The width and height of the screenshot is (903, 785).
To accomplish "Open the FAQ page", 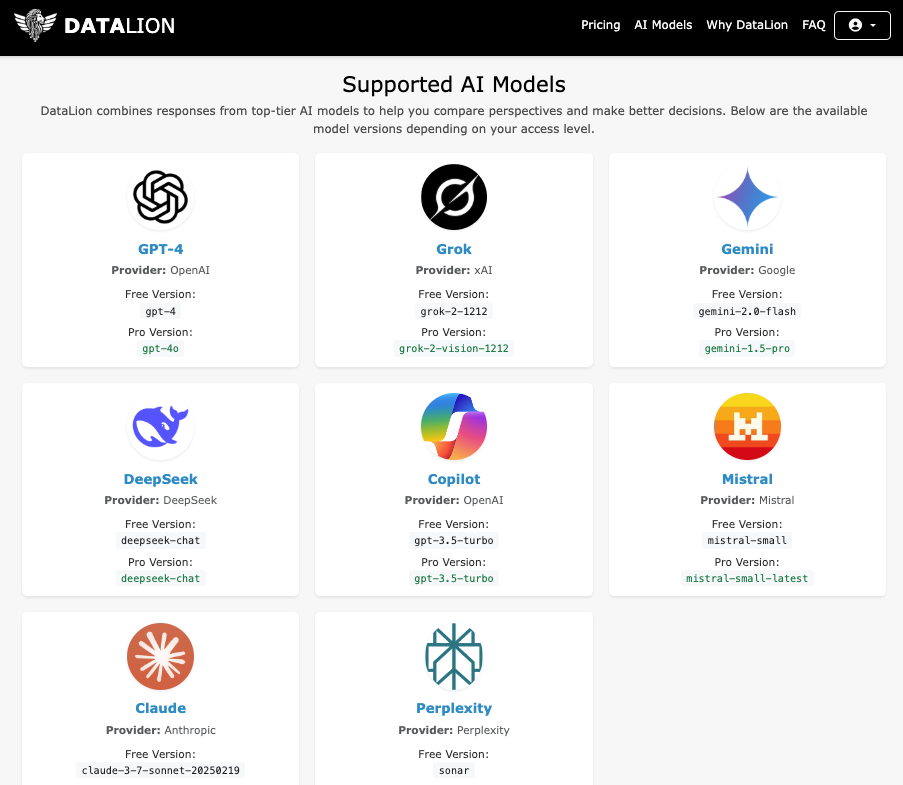I will (814, 25).
